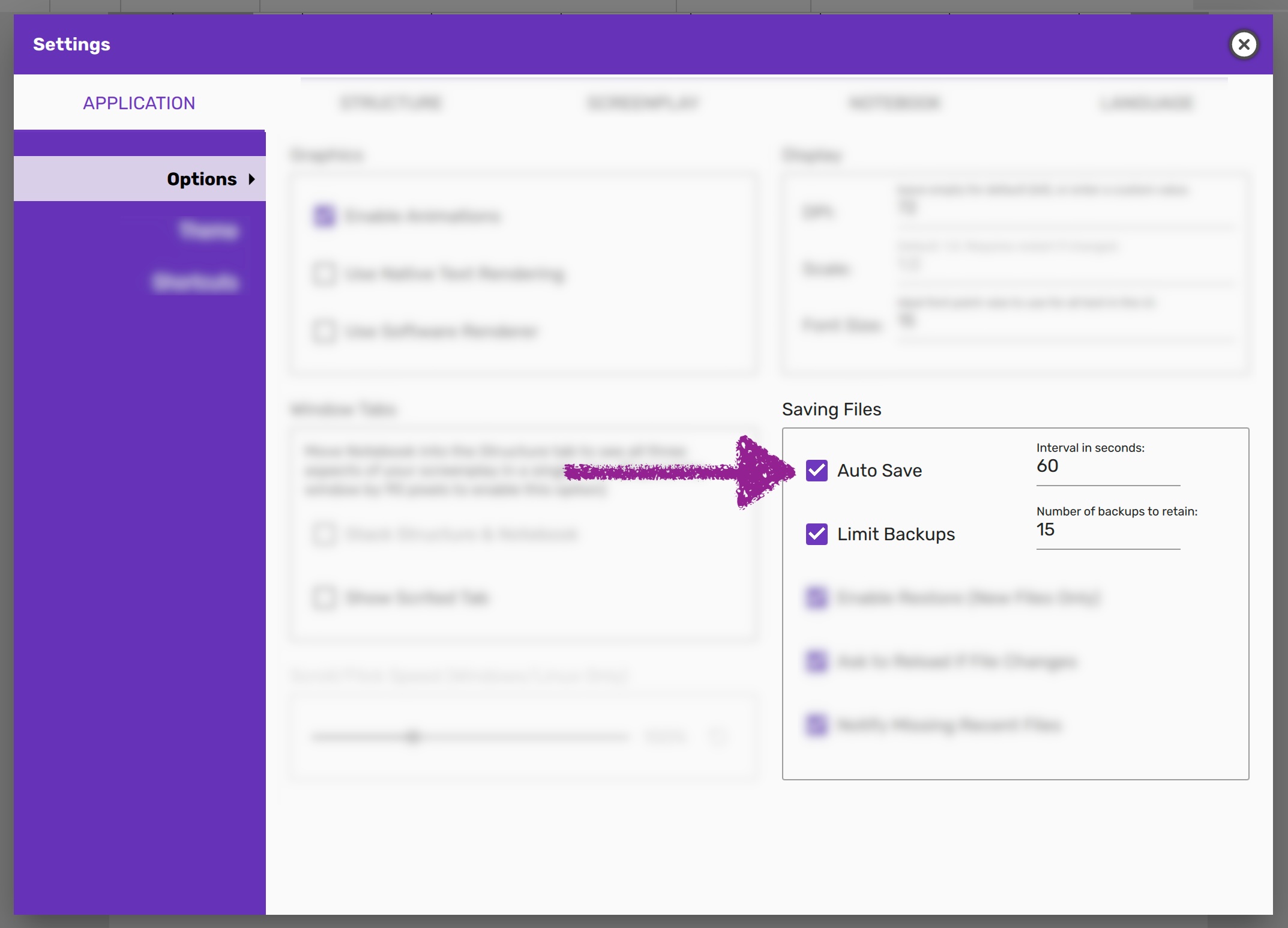Select Options in the sidebar
1288x928 pixels.
tap(202, 179)
